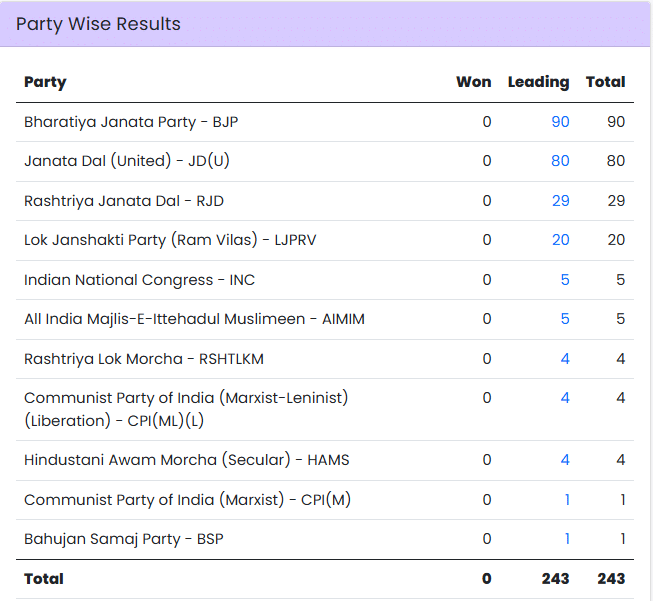Open Bahujan Samaj Party leading count link
This screenshot has height=601, width=653.
click(566, 539)
